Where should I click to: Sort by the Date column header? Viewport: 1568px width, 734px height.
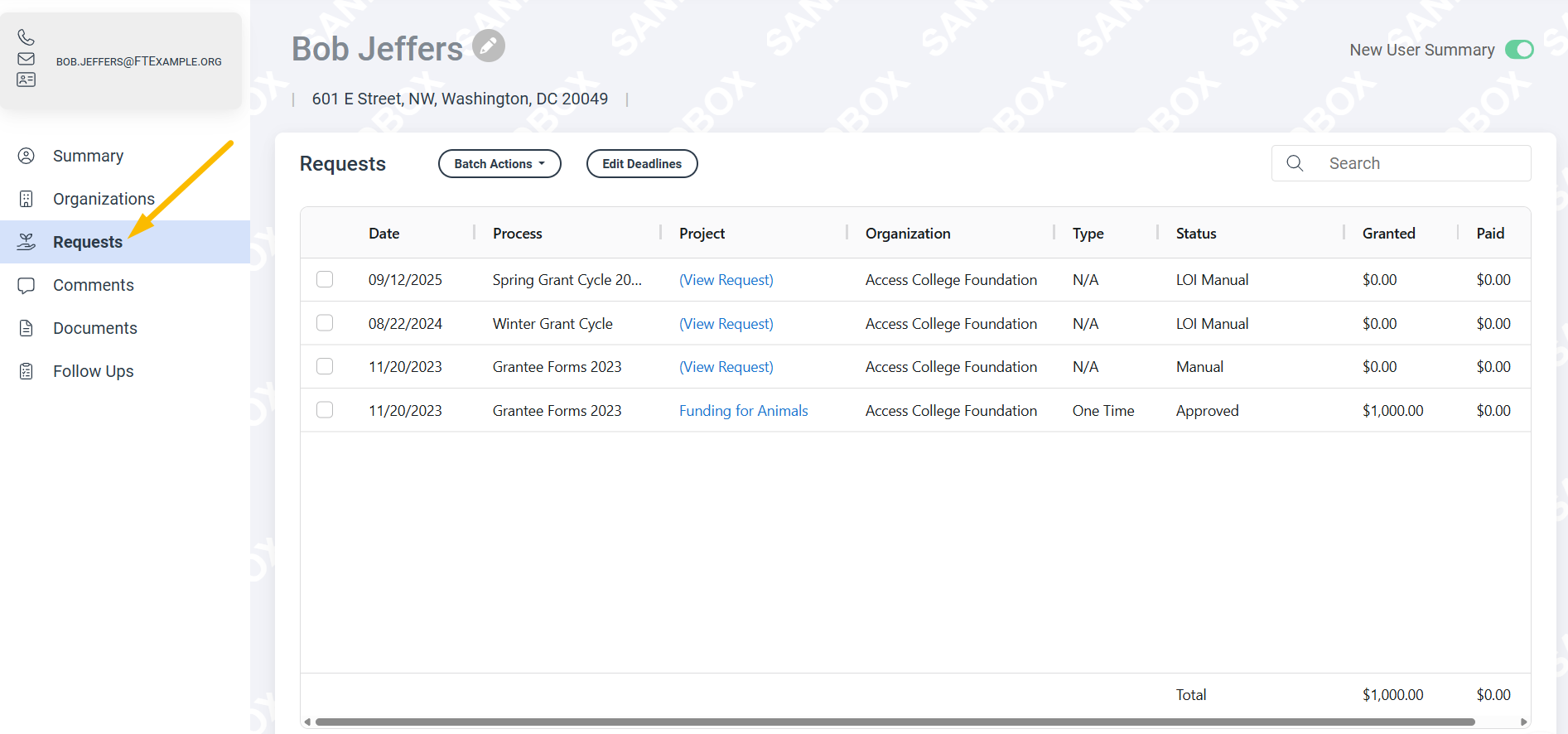384,234
